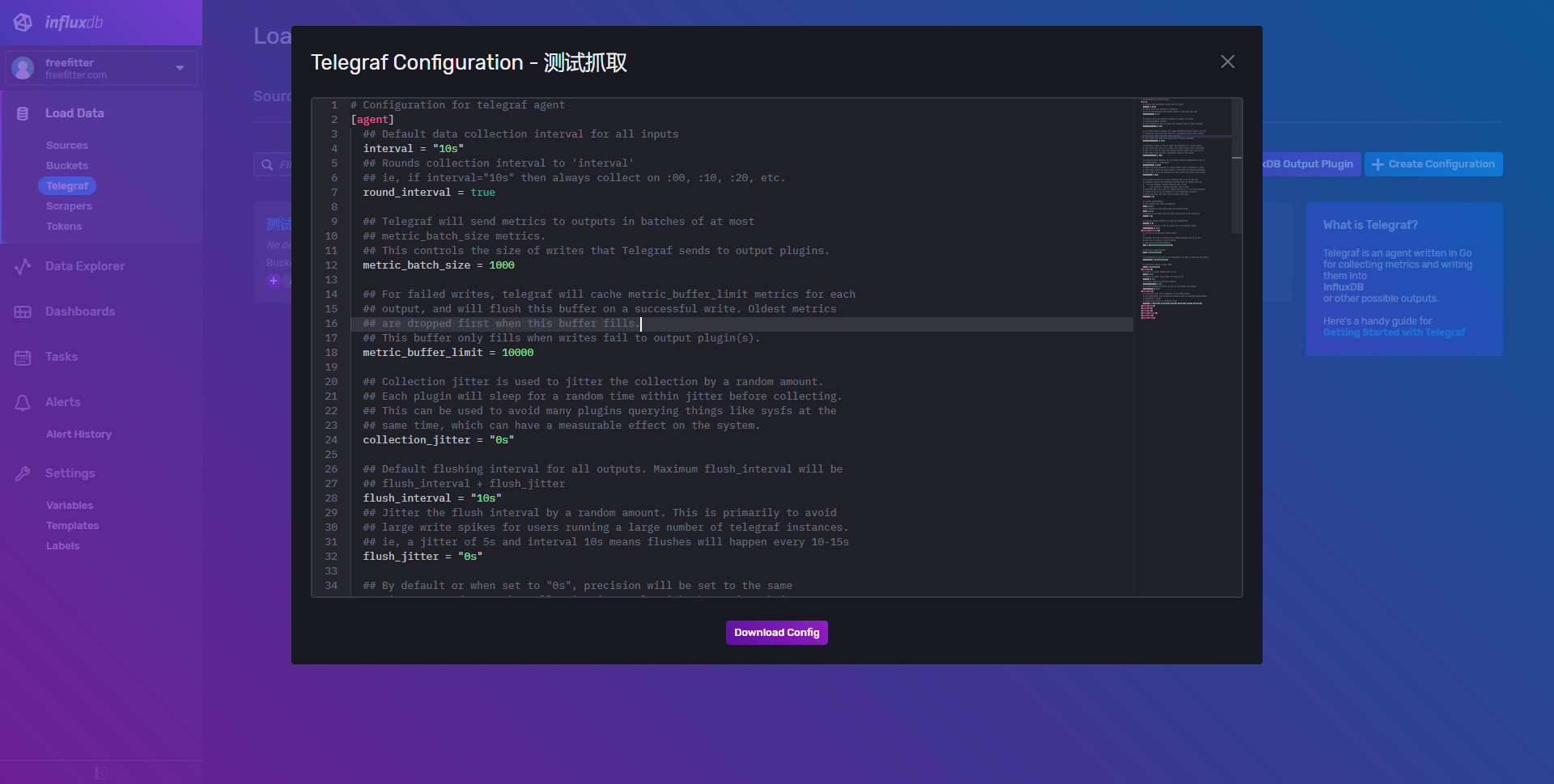Click 'metric_batch_size = 1000' line
The image size is (1554, 784).
tap(439, 265)
